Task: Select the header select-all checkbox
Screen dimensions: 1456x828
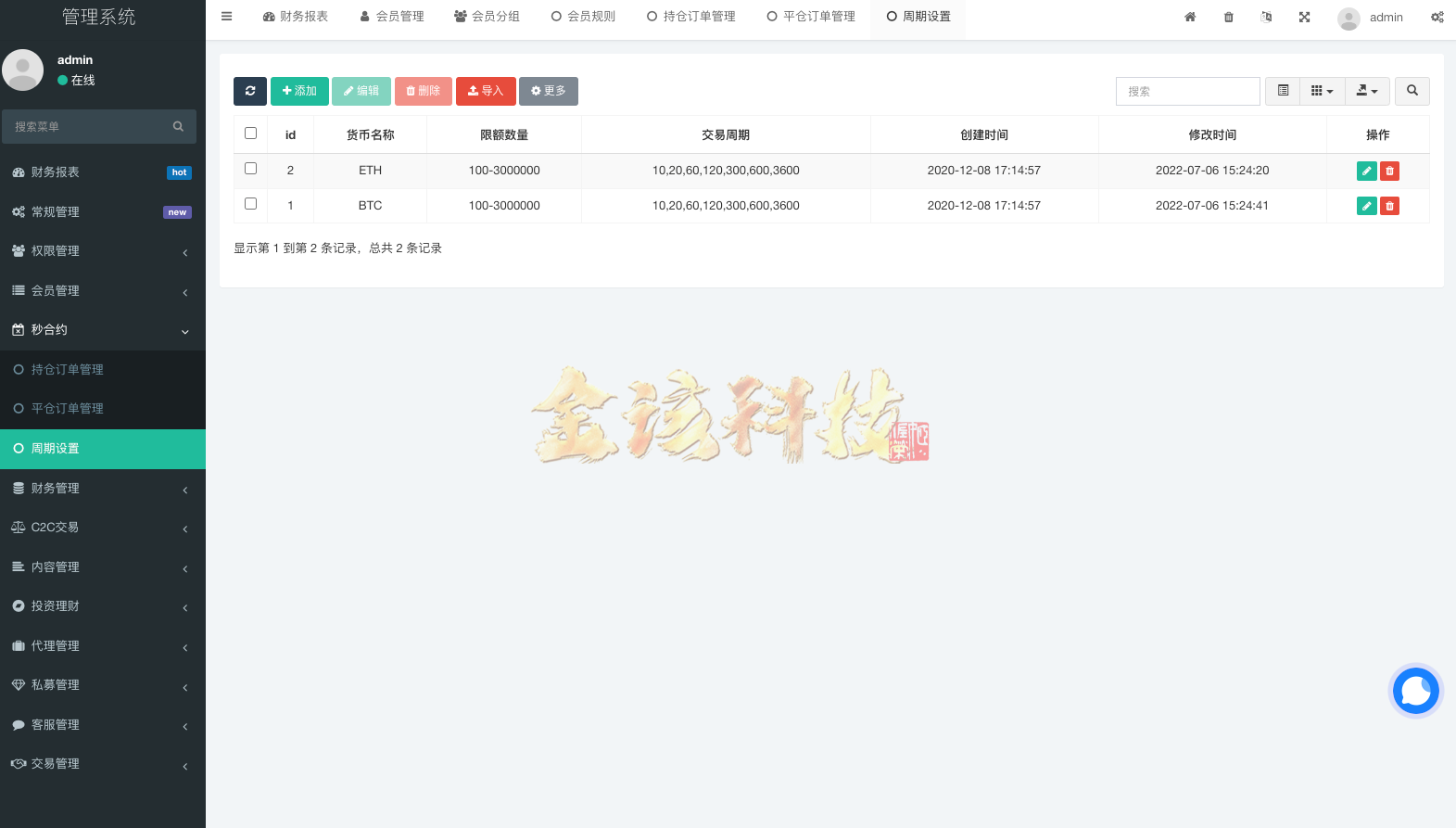Action: (250, 134)
